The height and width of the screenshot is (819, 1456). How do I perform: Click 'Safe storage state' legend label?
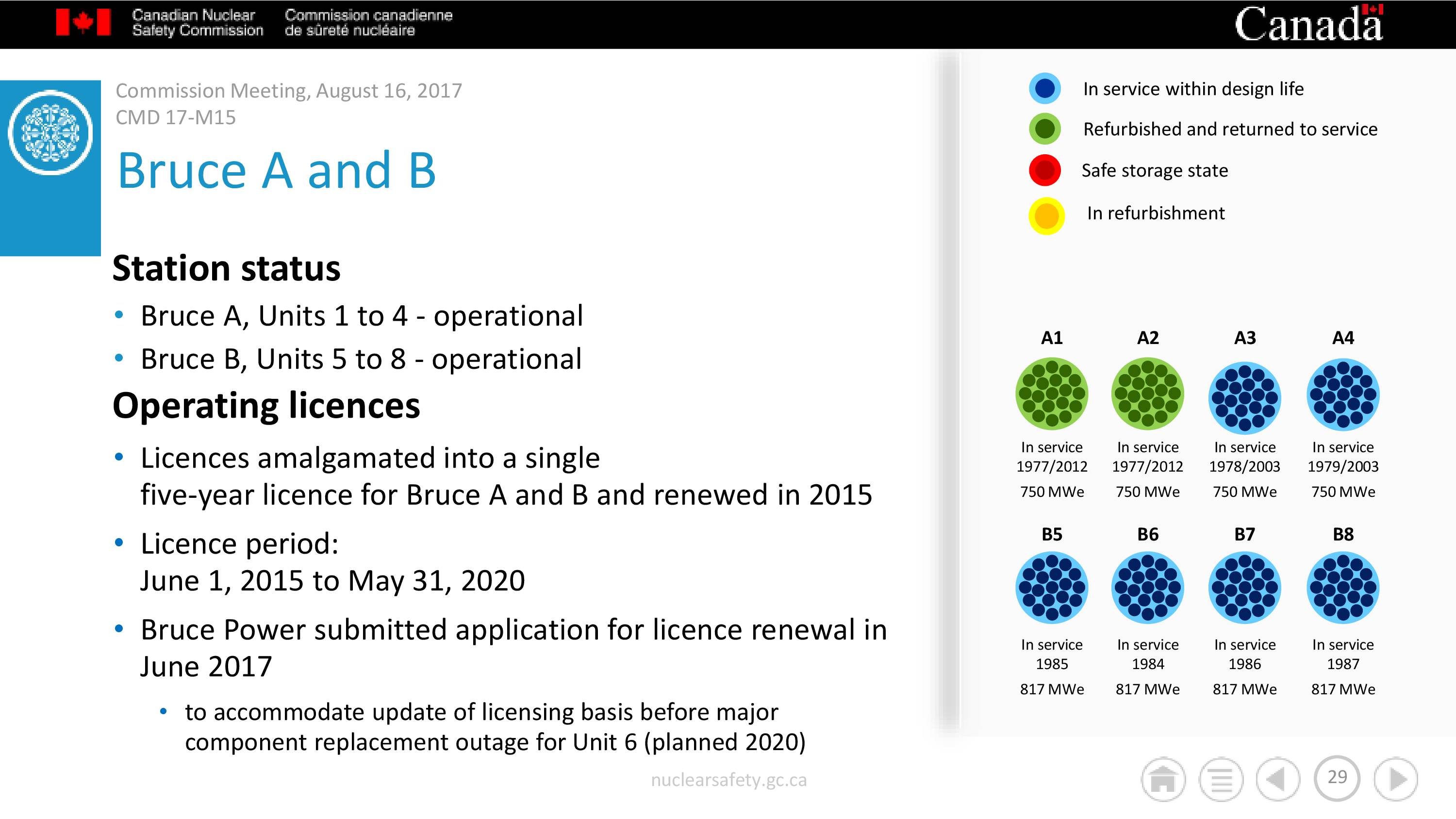pyautogui.click(x=1155, y=171)
